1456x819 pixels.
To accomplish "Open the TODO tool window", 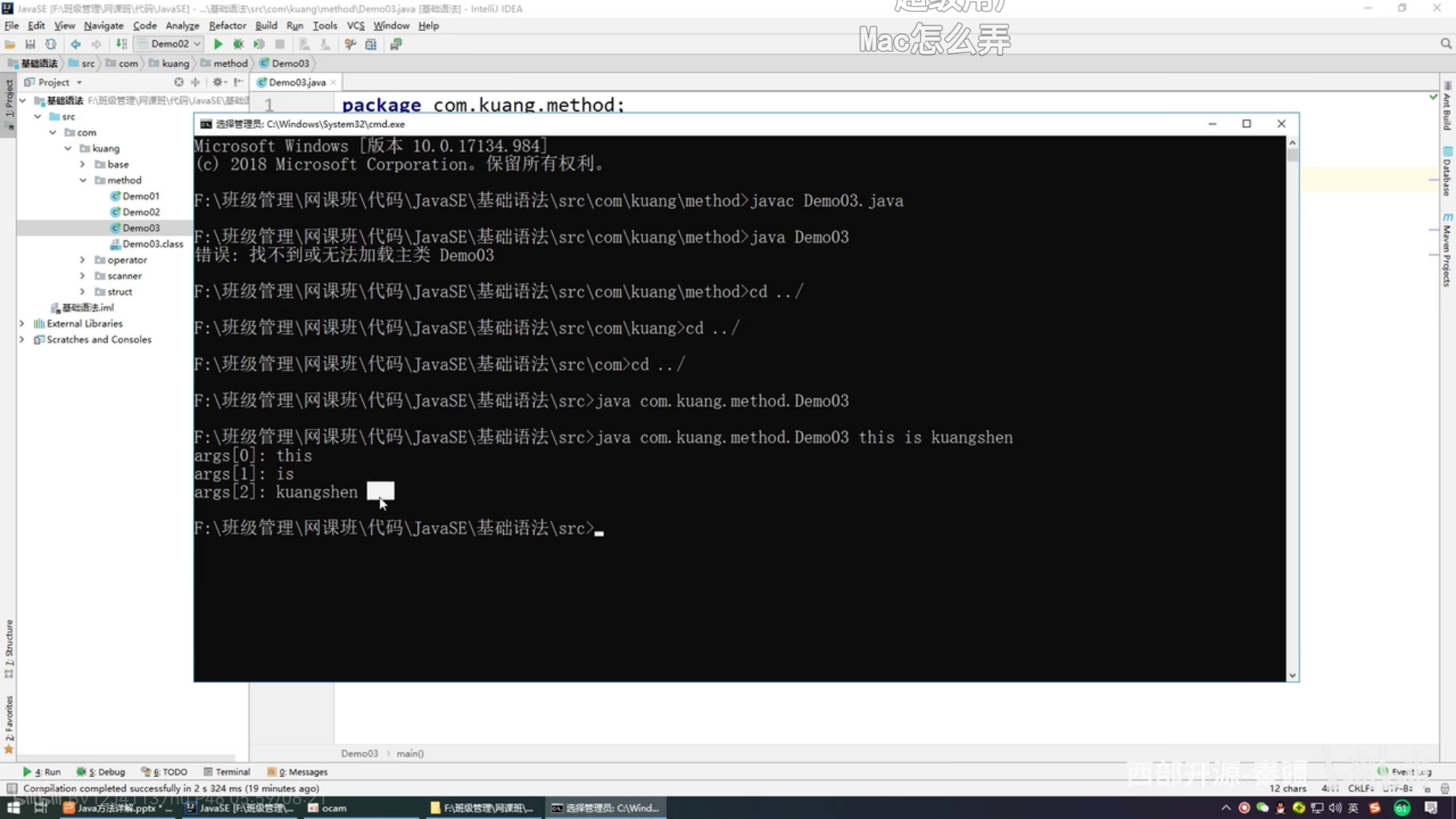I will 165,772.
